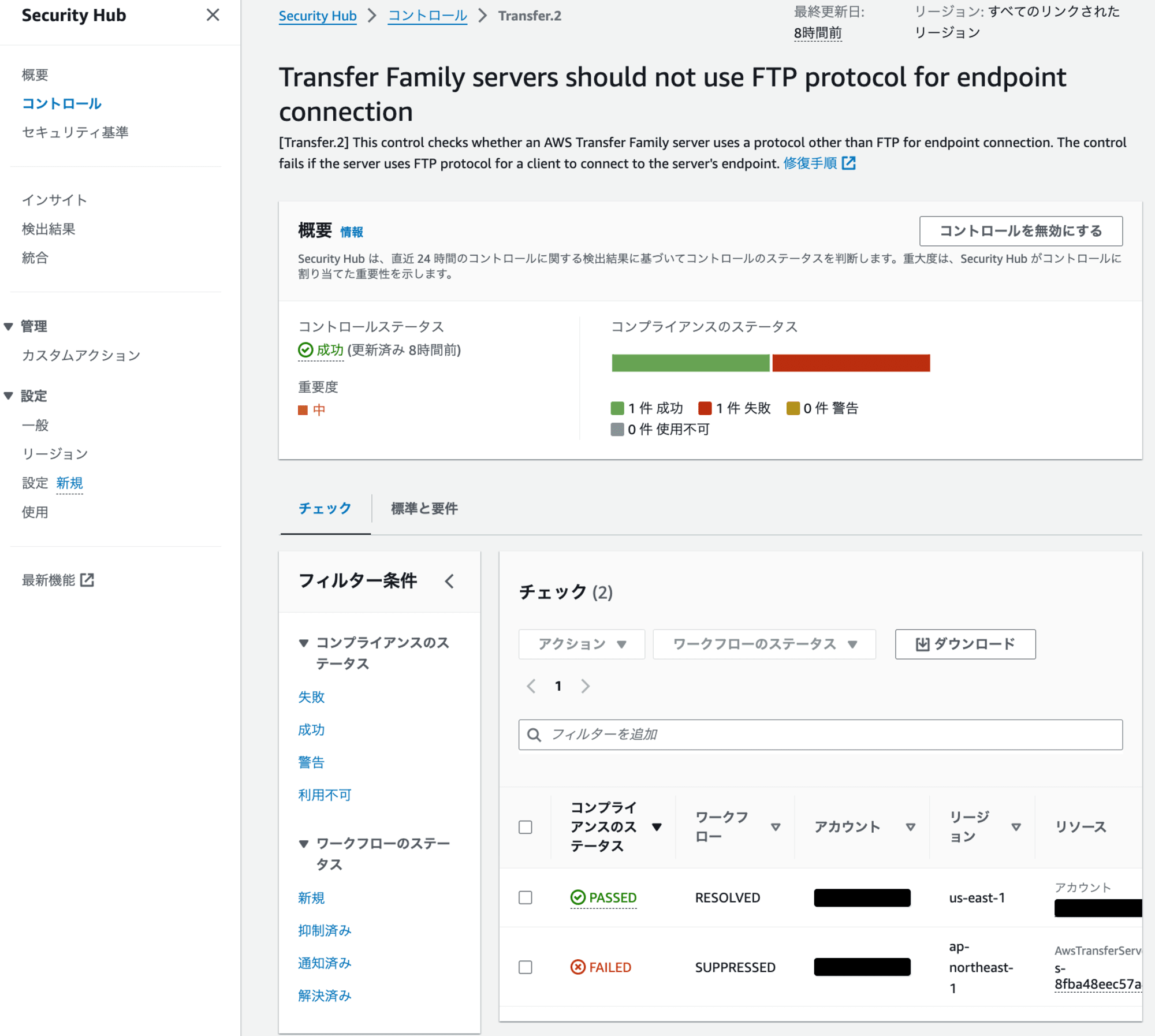Switch to the チェック tab

325,508
